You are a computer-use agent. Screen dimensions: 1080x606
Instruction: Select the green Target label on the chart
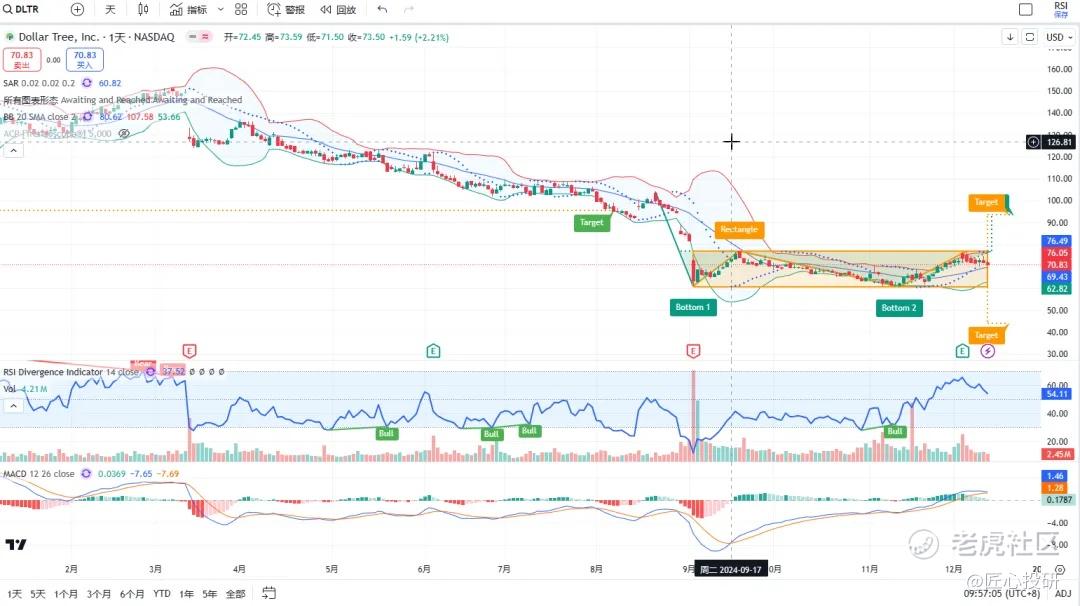(x=592, y=222)
